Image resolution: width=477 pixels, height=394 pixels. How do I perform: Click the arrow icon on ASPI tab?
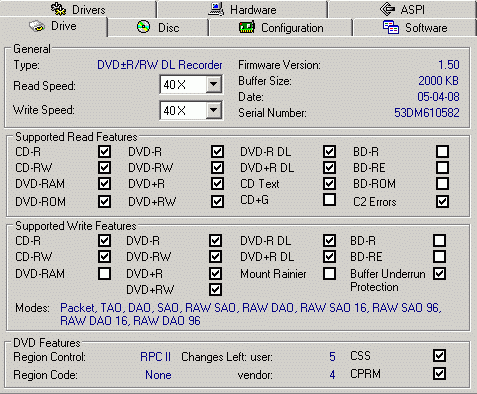[x=387, y=9]
